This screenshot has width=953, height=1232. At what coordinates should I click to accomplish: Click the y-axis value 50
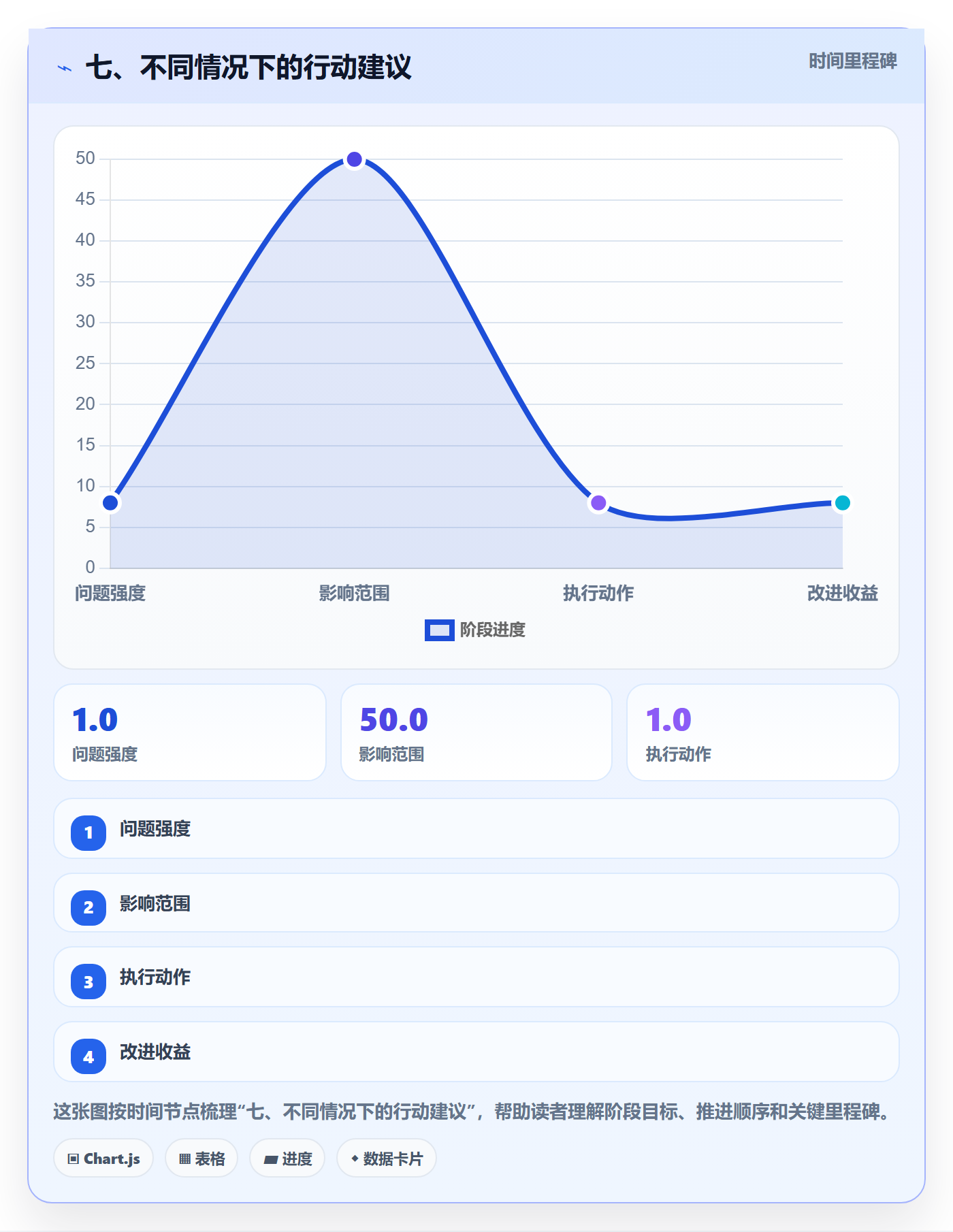(x=85, y=159)
